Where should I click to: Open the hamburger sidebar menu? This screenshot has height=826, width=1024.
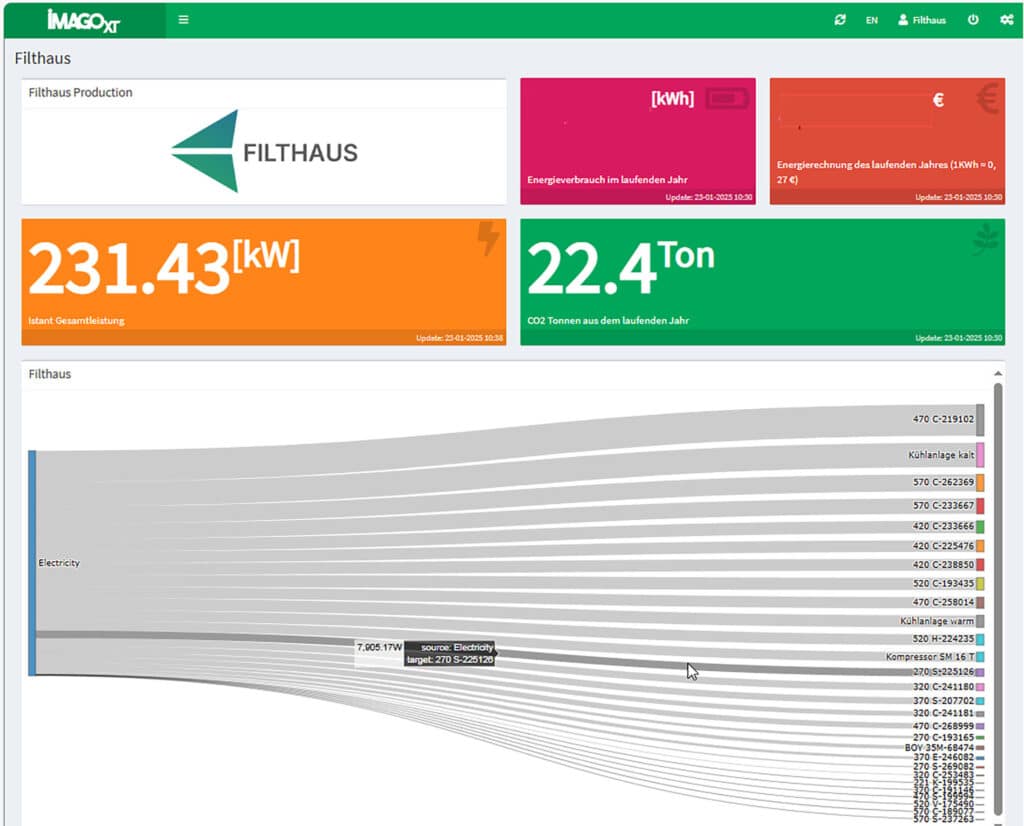point(183,19)
